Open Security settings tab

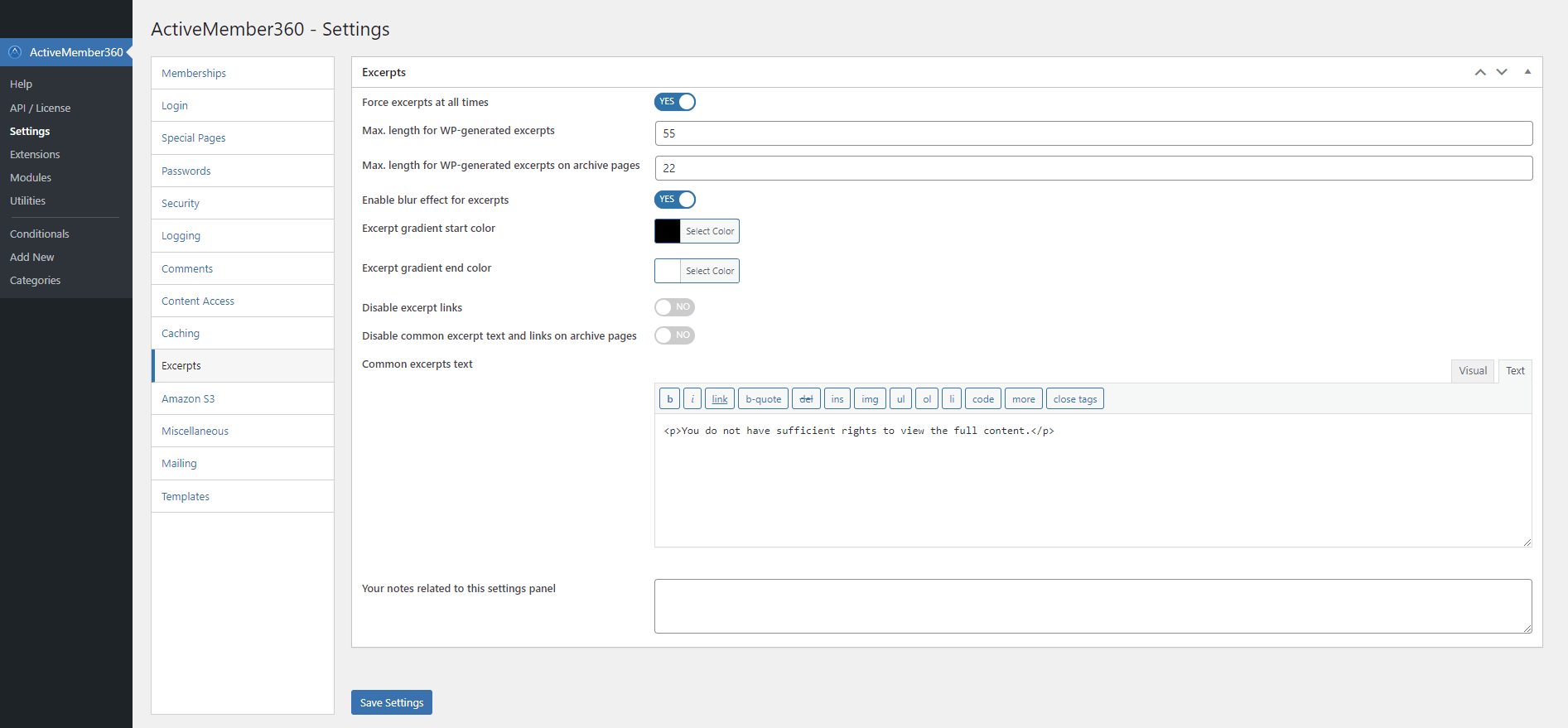pyautogui.click(x=243, y=203)
